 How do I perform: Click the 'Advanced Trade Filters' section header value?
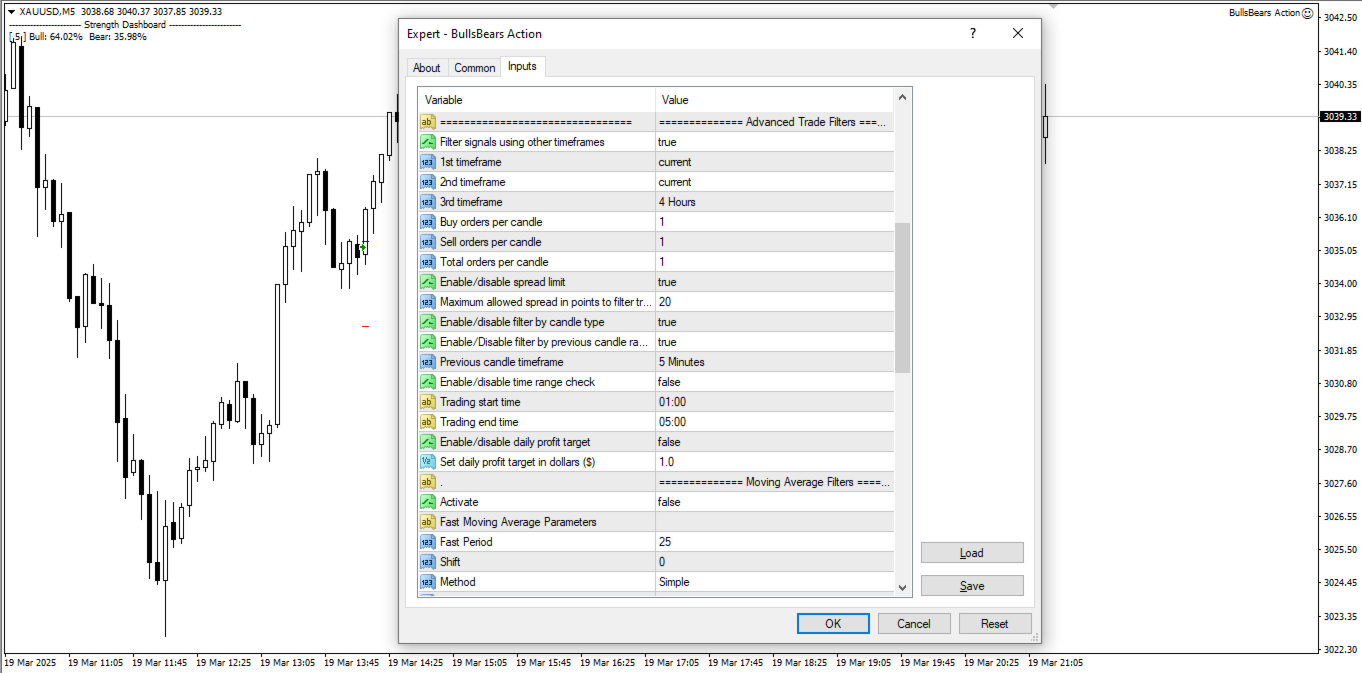(775, 122)
